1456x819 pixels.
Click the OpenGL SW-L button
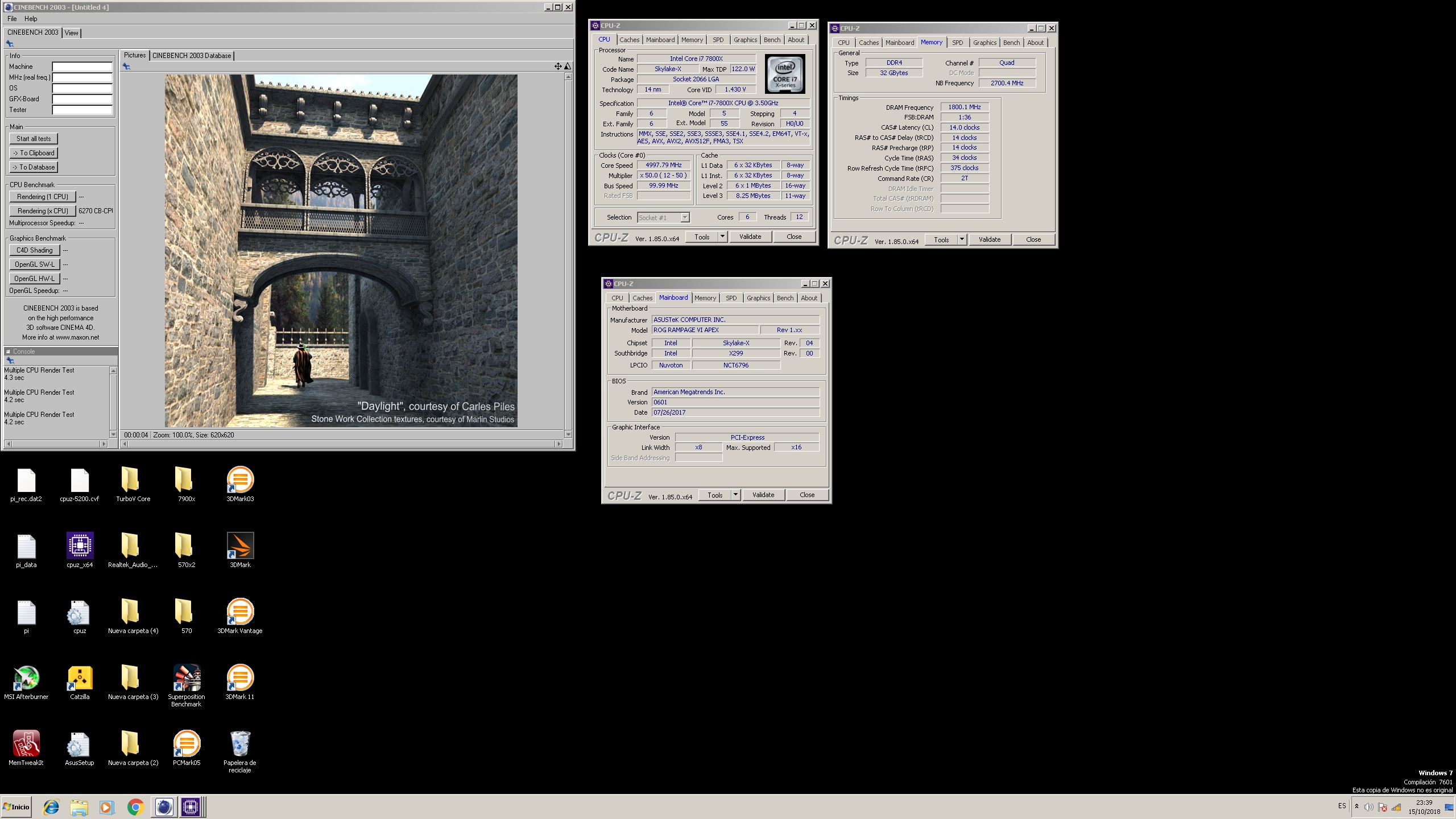[35, 264]
